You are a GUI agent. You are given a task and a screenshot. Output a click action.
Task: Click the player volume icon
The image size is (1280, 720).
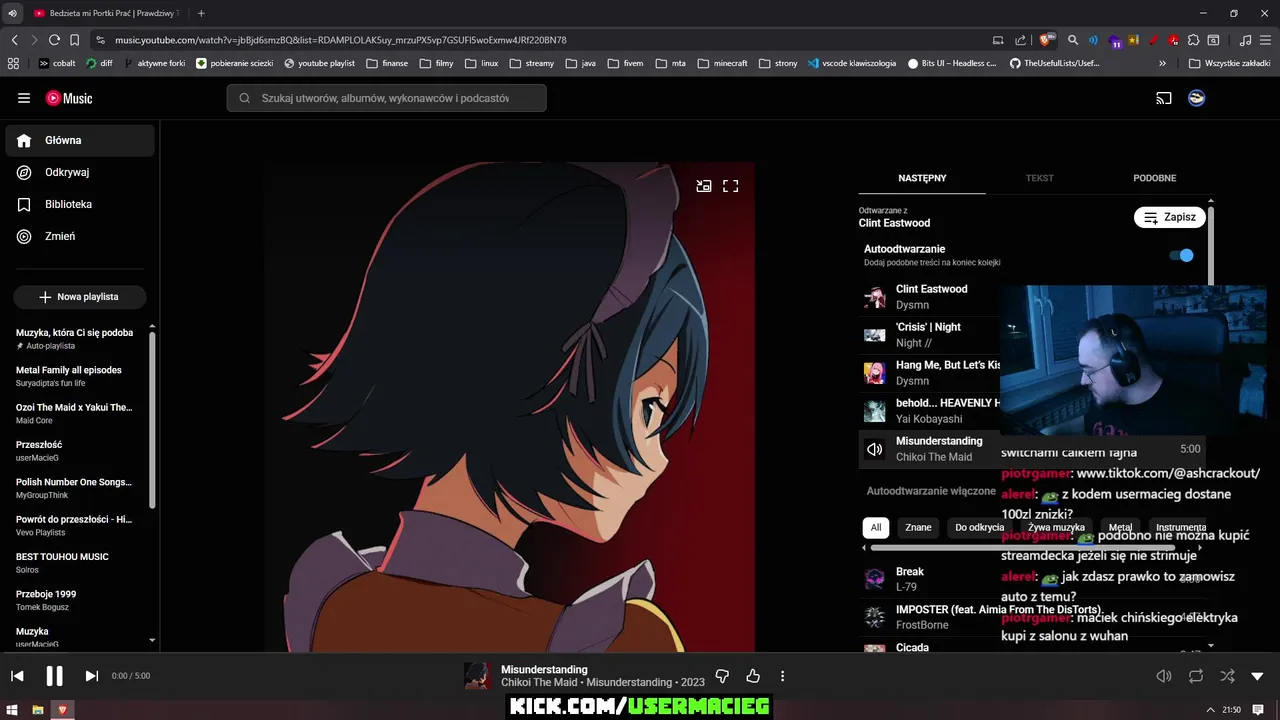(1164, 676)
